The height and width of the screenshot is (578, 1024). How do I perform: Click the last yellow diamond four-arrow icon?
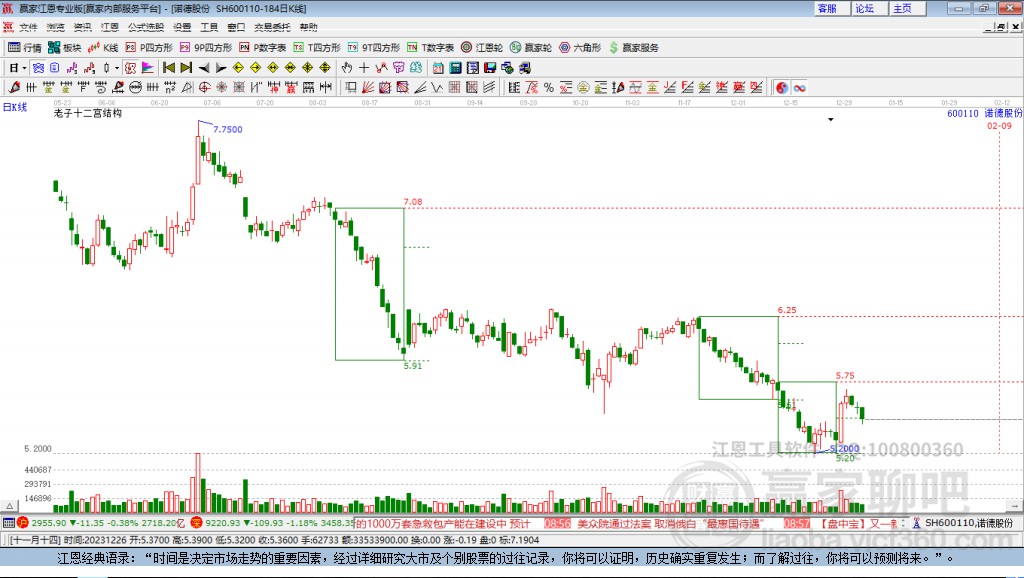[x=325, y=68]
